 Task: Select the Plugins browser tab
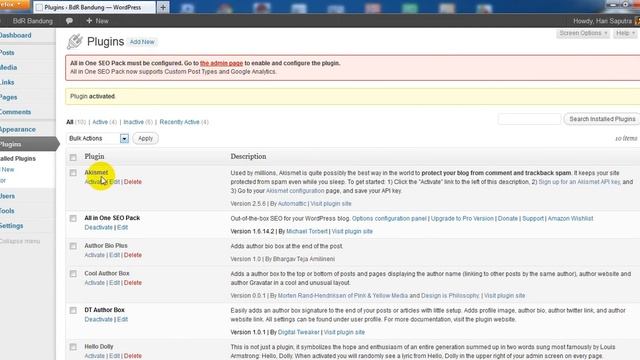click(x=94, y=7)
